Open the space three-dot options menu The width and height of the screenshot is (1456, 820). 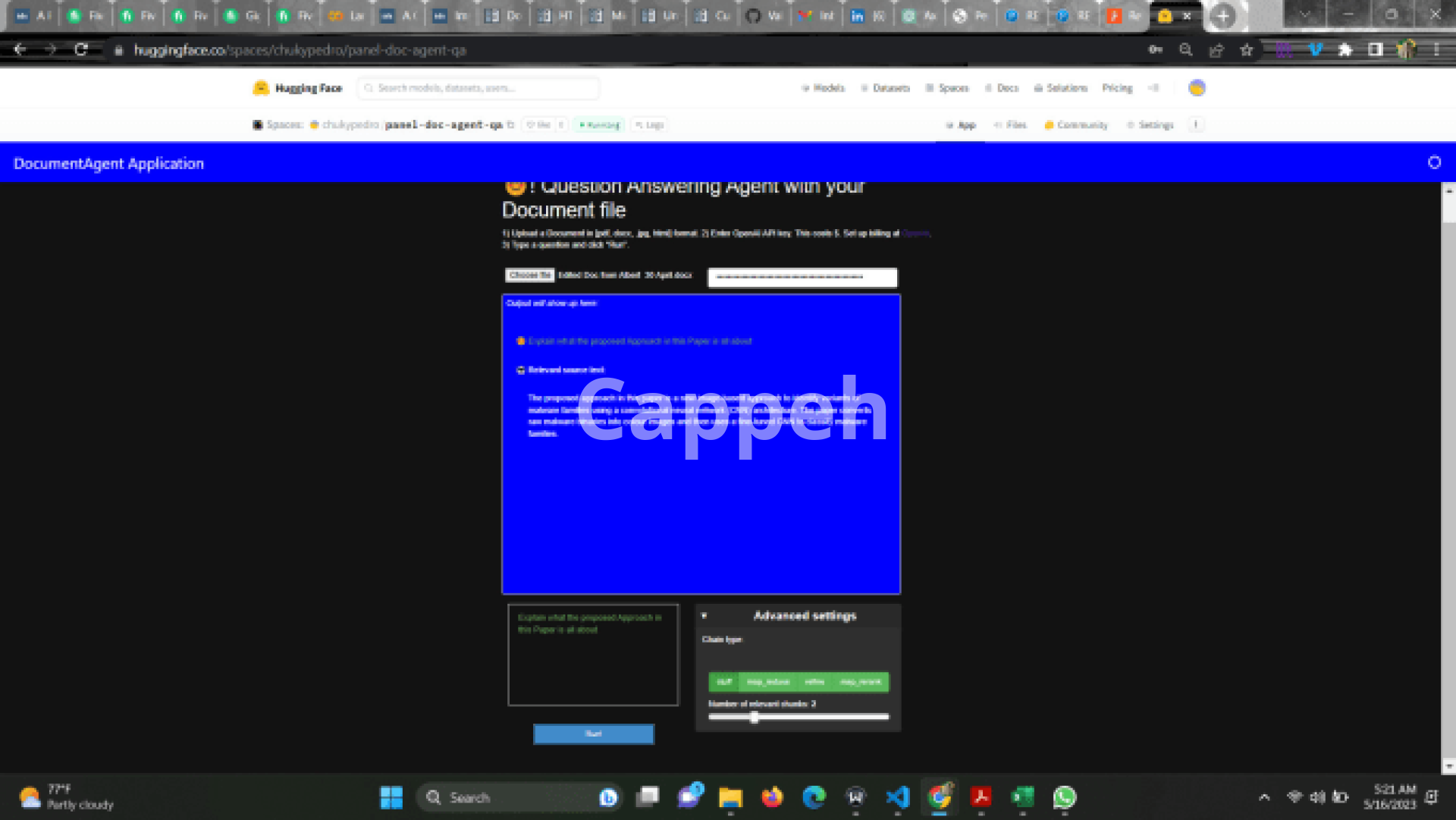tap(1196, 125)
